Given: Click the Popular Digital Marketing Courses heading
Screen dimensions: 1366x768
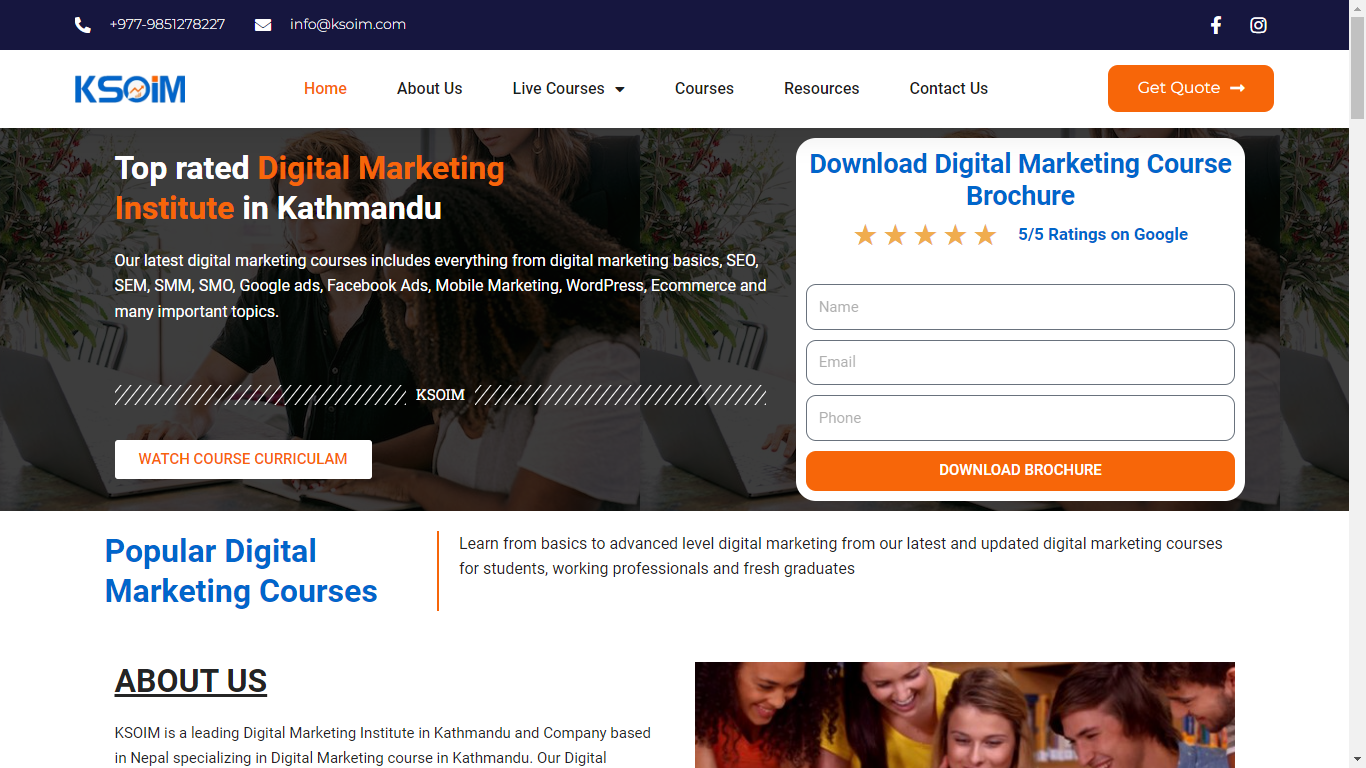Looking at the screenshot, I should click(x=241, y=571).
